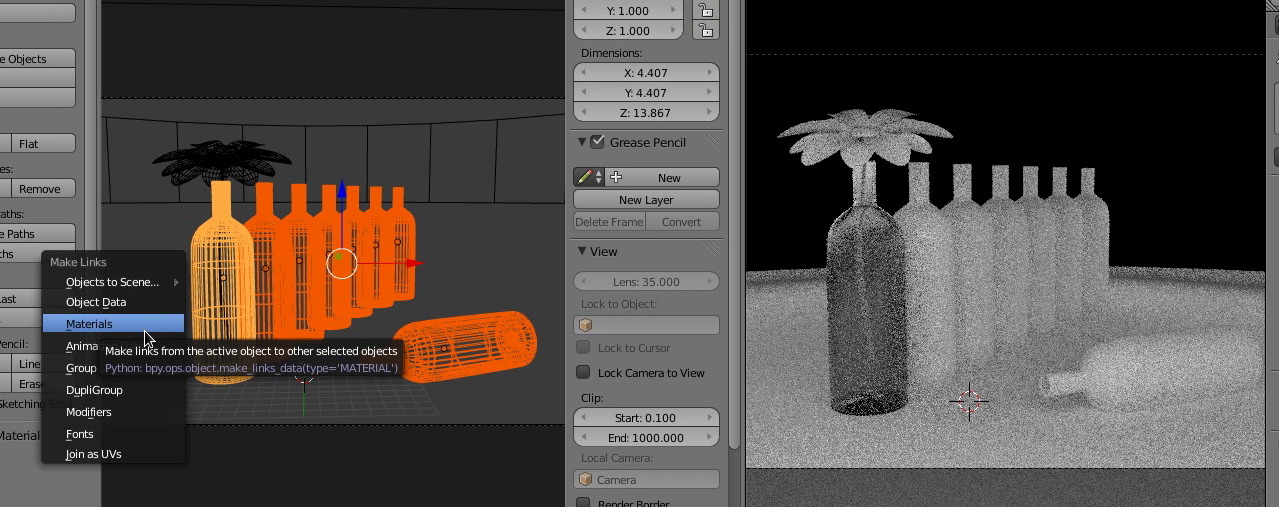
Task: Choose Modifiers from Make Links menu
Action: [89, 412]
